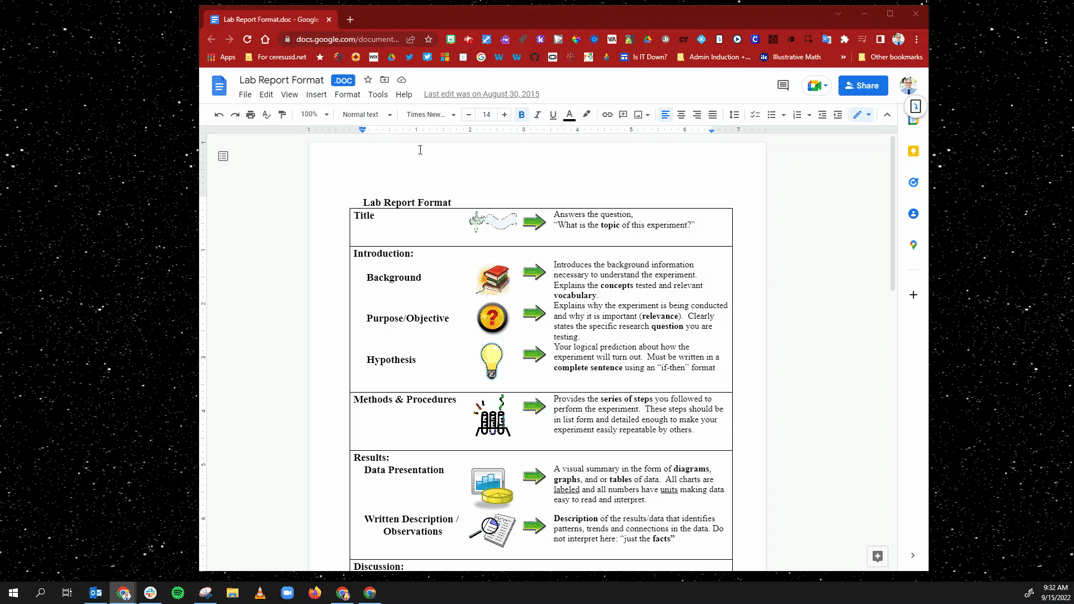The height and width of the screenshot is (604, 1074).
Task: Go to the Google Docs home
Action: [218, 86]
